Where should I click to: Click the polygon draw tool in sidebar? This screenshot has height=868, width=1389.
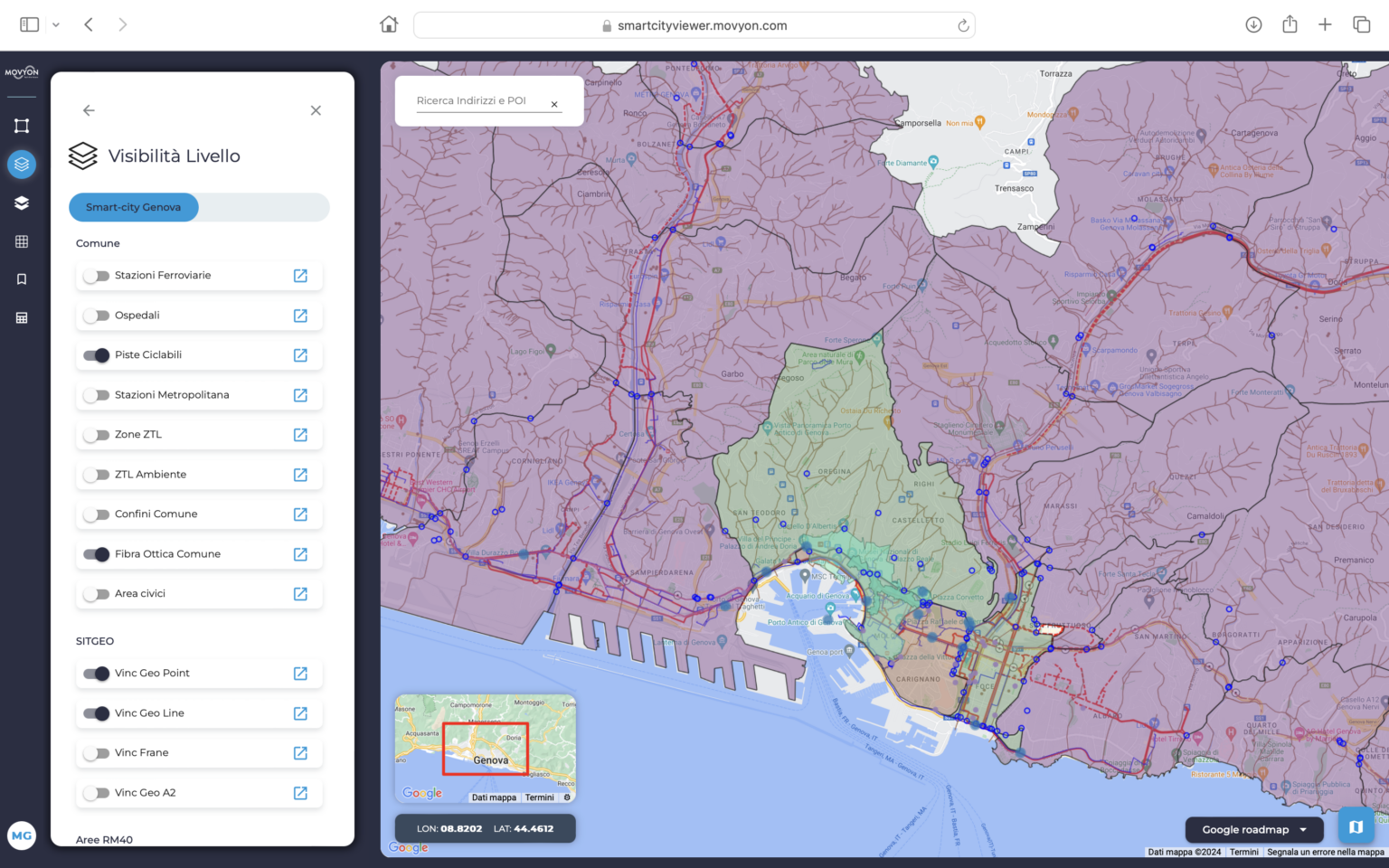[22, 126]
